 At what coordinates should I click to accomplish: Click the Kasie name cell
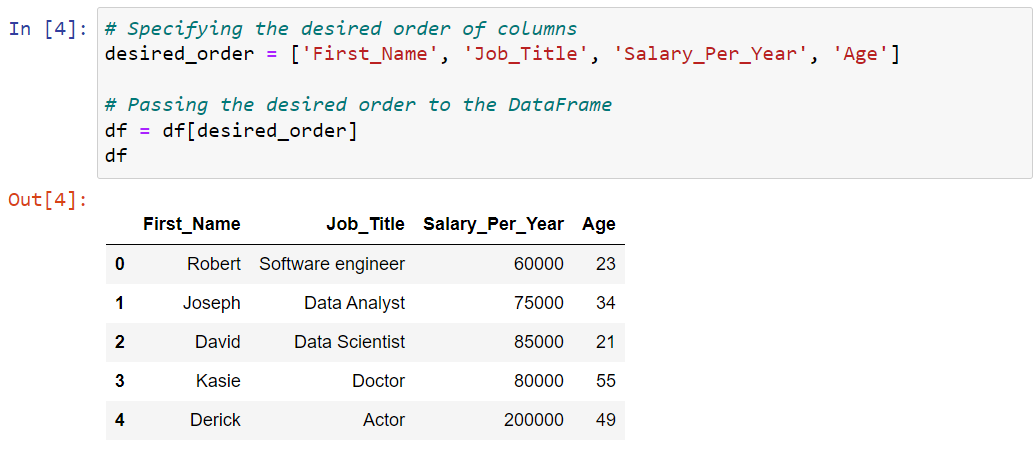(218, 381)
